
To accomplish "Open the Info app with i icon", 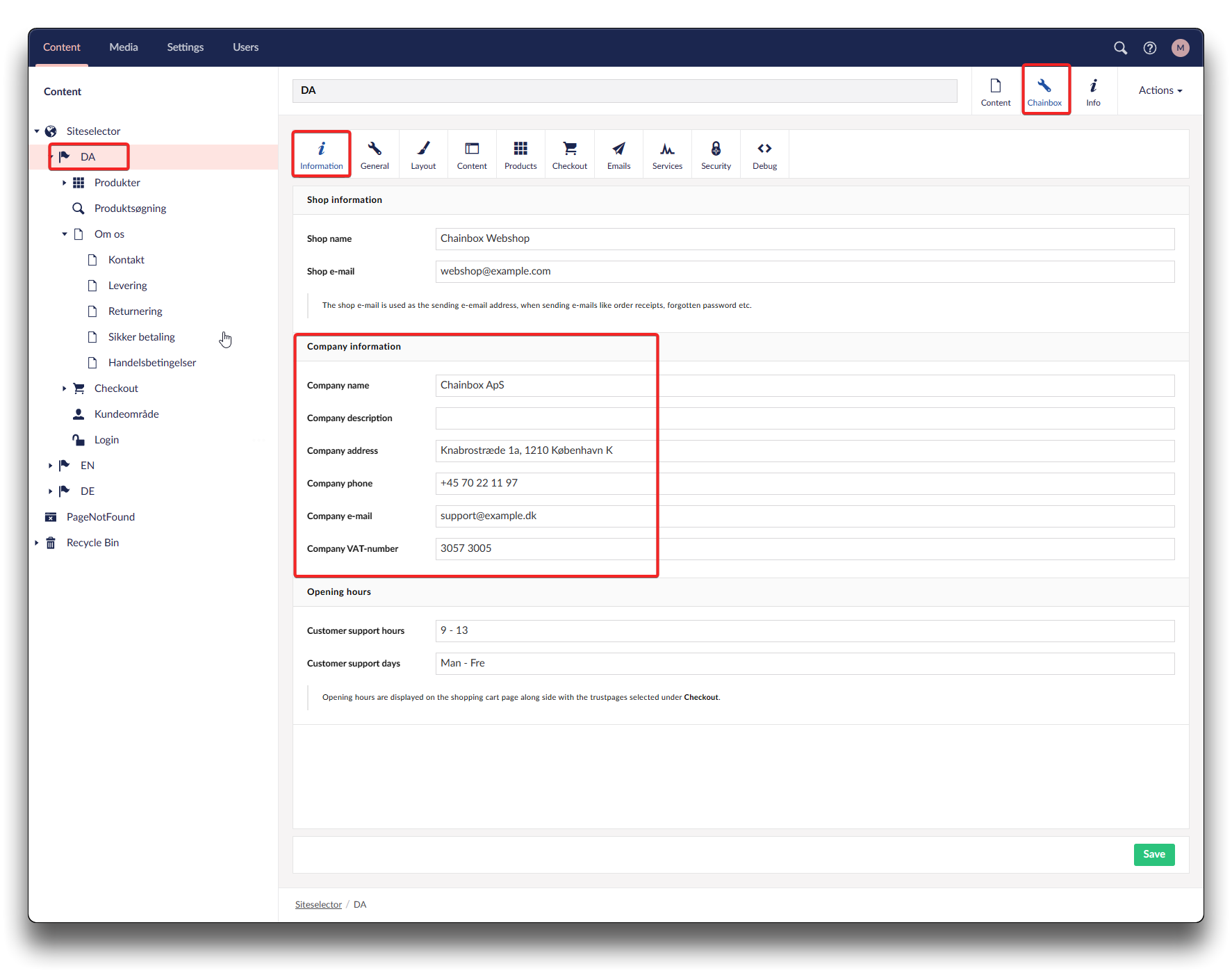I will (x=1093, y=91).
